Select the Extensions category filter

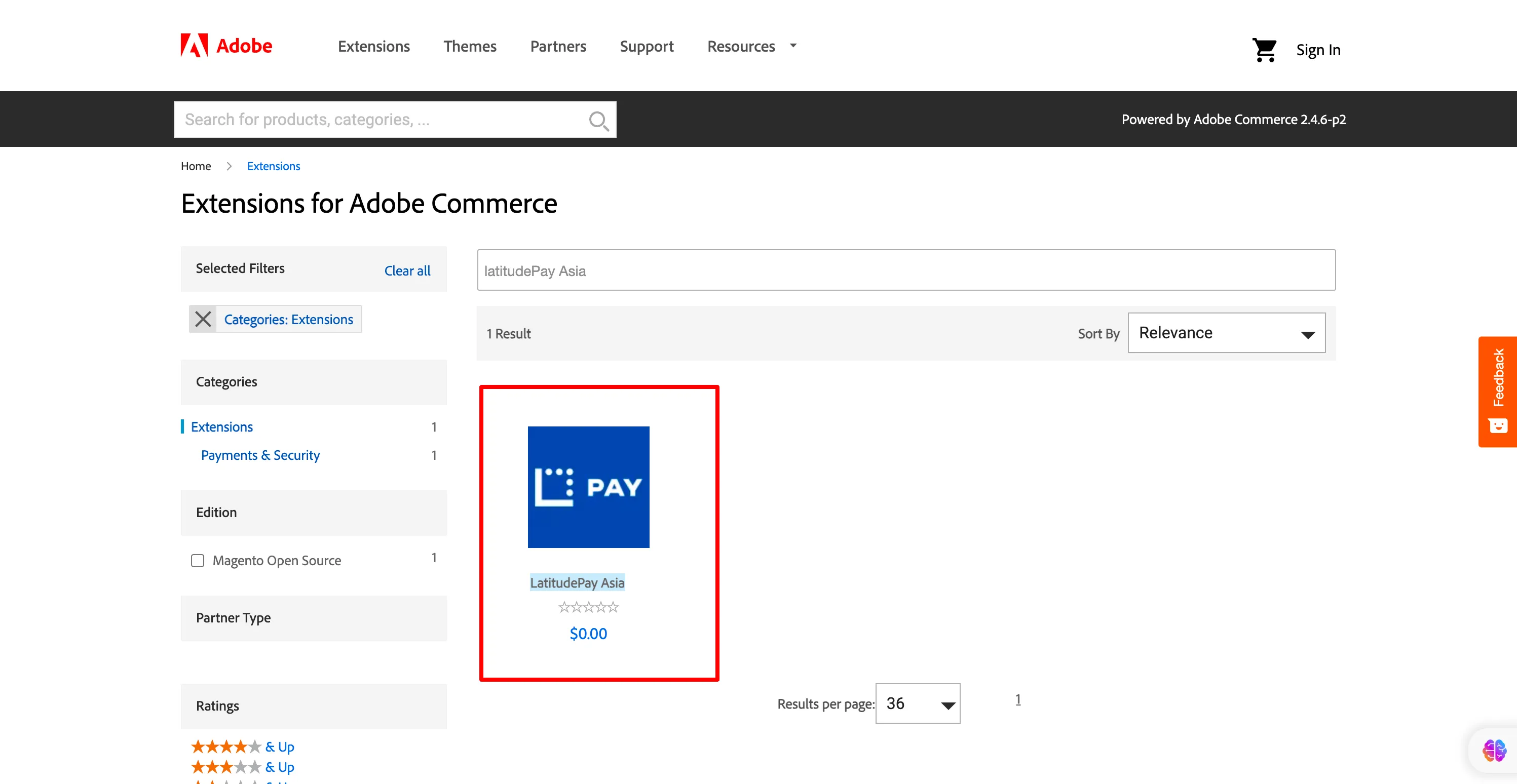pyautogui.click(x=222, y=427)
